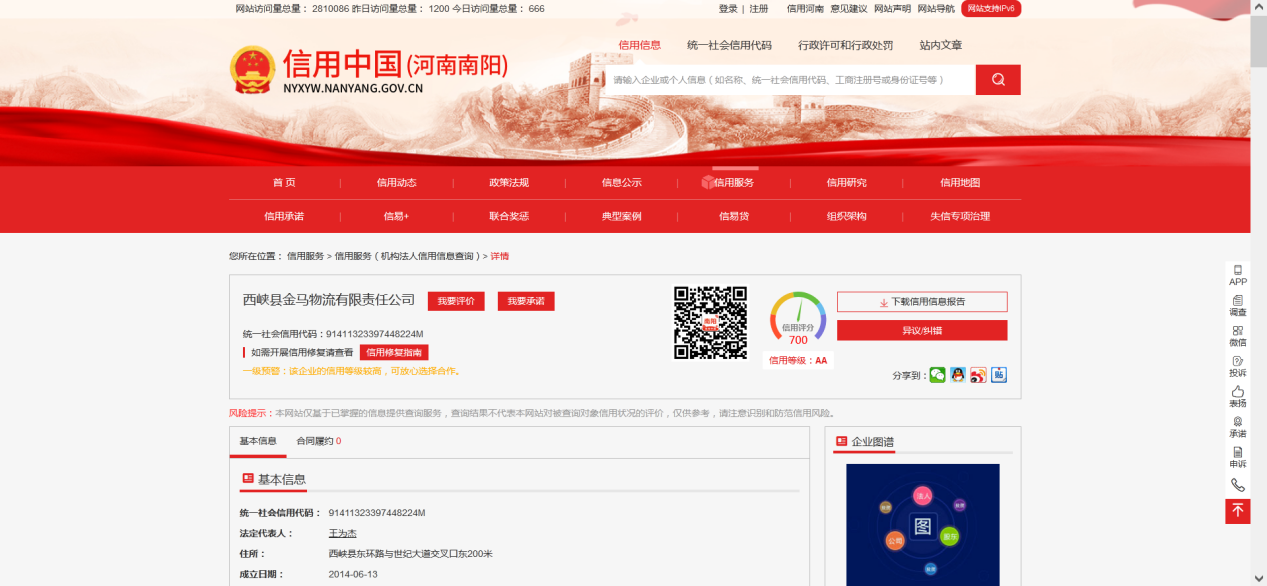Open 典型案例 navigation item

point(621,216)
